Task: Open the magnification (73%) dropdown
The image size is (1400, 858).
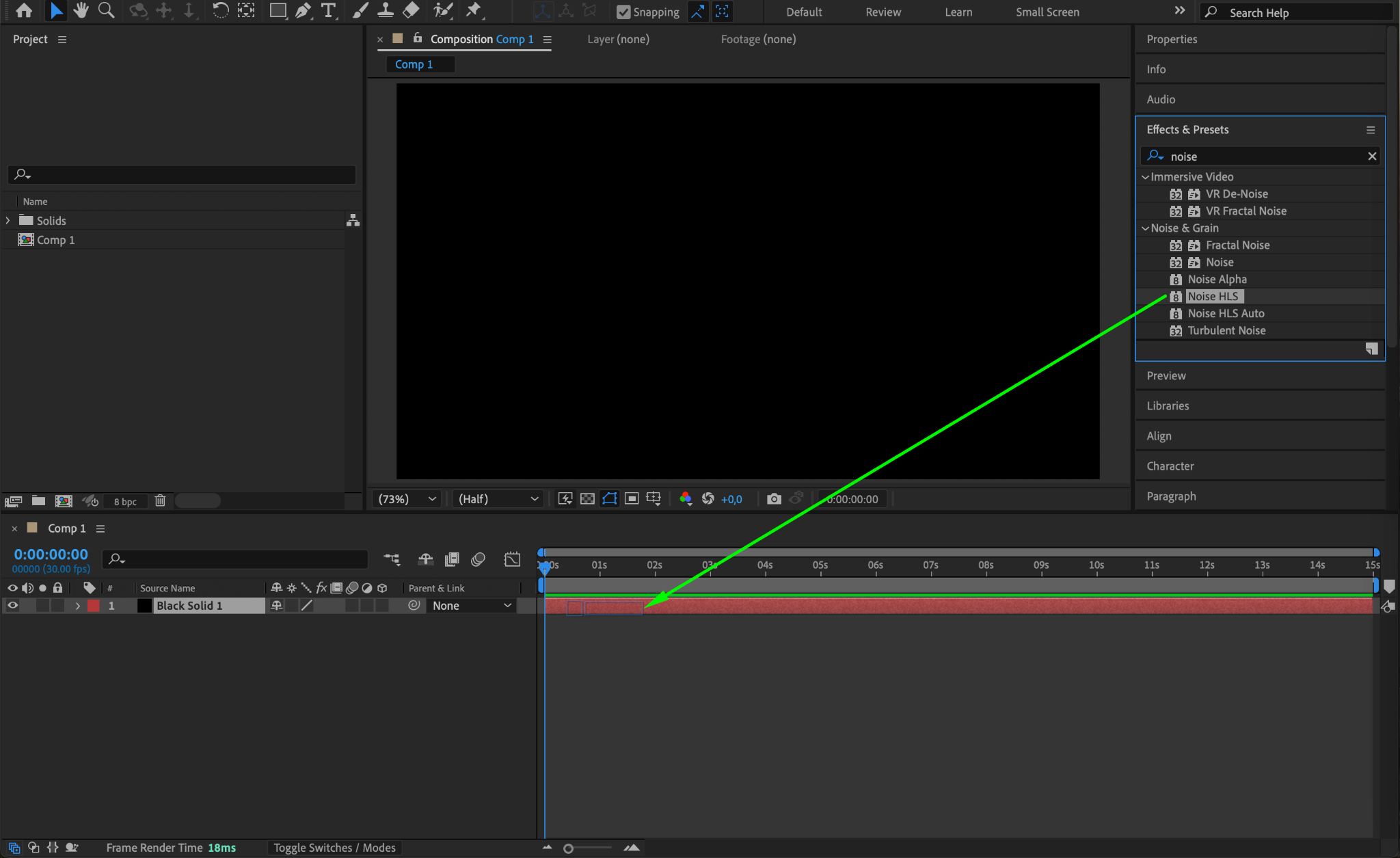Action: 407,499
